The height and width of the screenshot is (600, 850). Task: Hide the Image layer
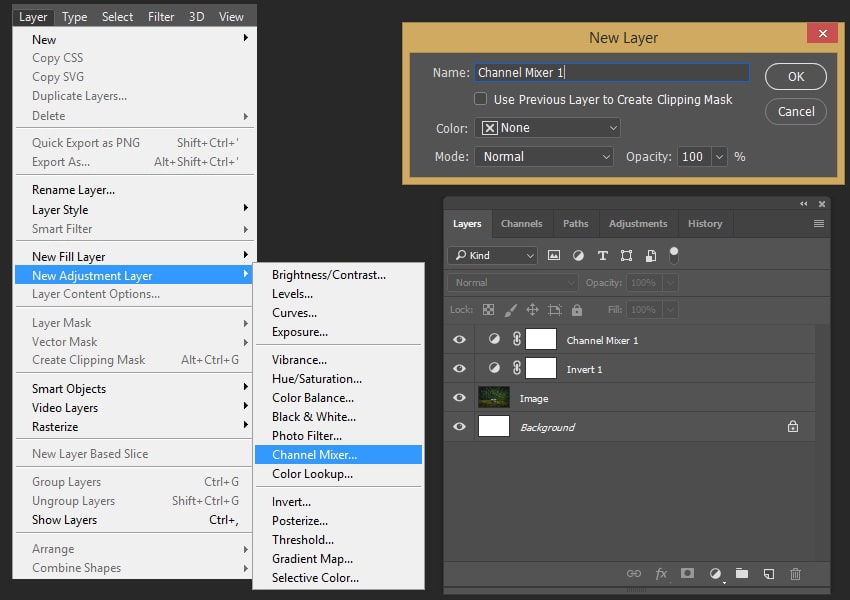[459, 397]
